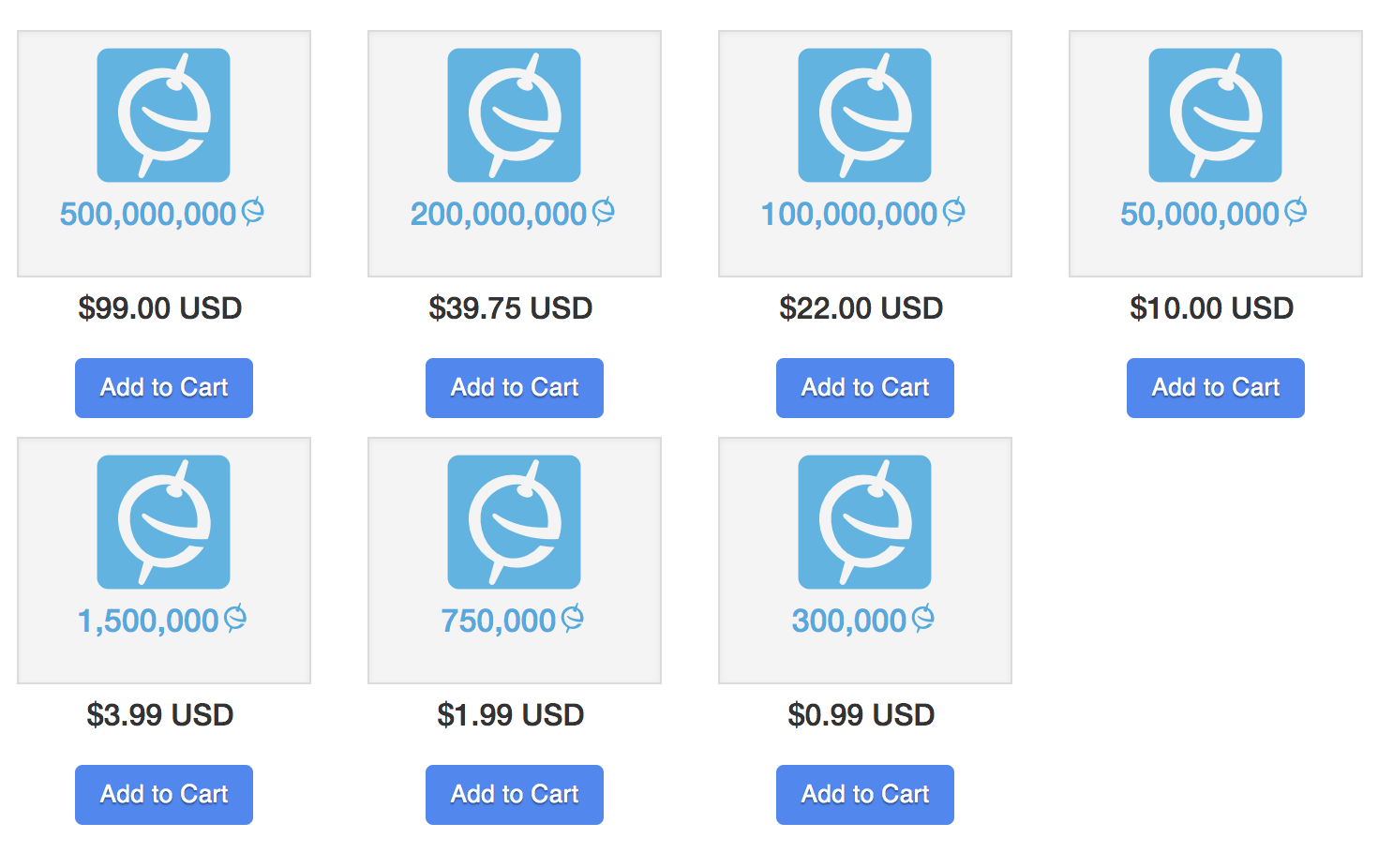This screenshot has width=1378, height=868.
Task: Click the 200,000,000 coin pack icon
Action: click(515, 115)
